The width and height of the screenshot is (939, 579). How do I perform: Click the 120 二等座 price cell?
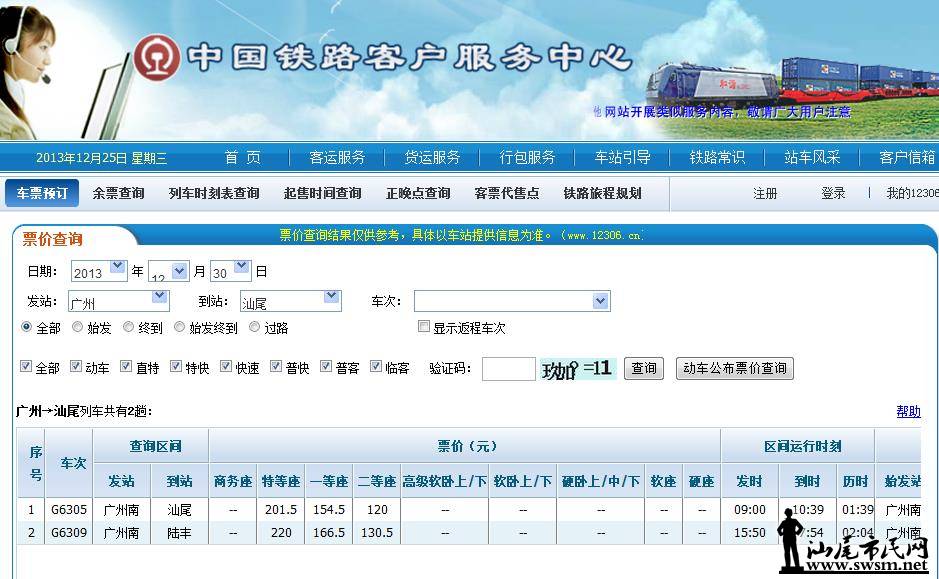(377, 510)
